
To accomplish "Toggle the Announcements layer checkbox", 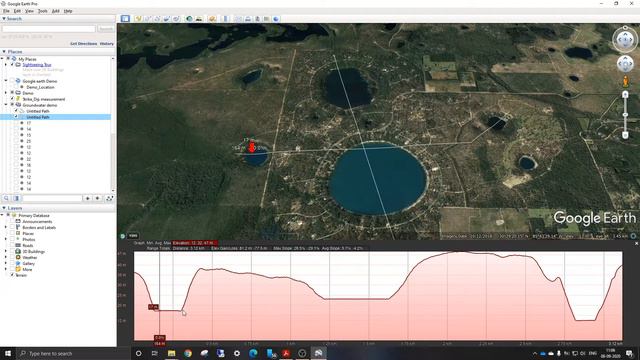I will [x=12, y=221].
